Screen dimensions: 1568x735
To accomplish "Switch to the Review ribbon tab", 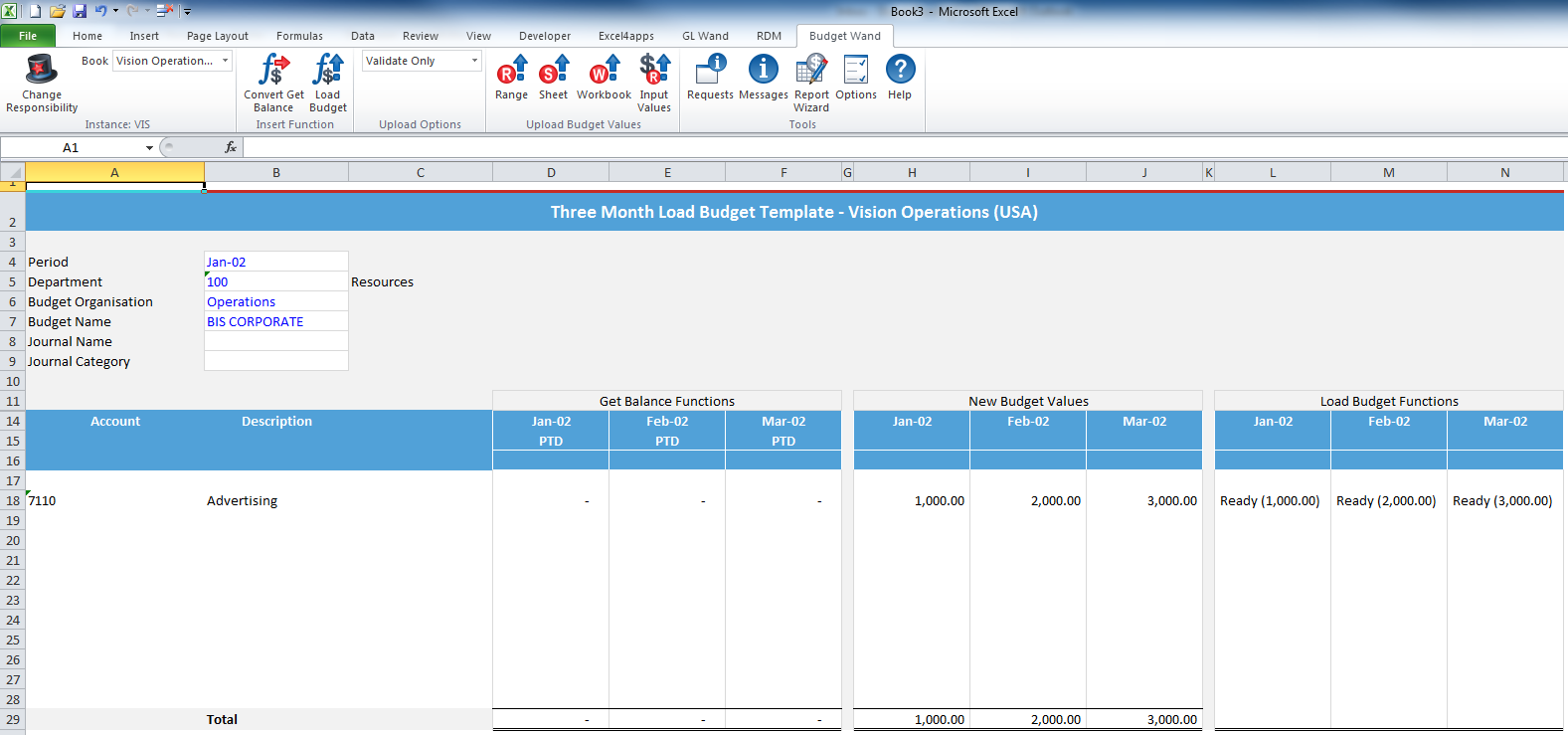I will (421, 36).
